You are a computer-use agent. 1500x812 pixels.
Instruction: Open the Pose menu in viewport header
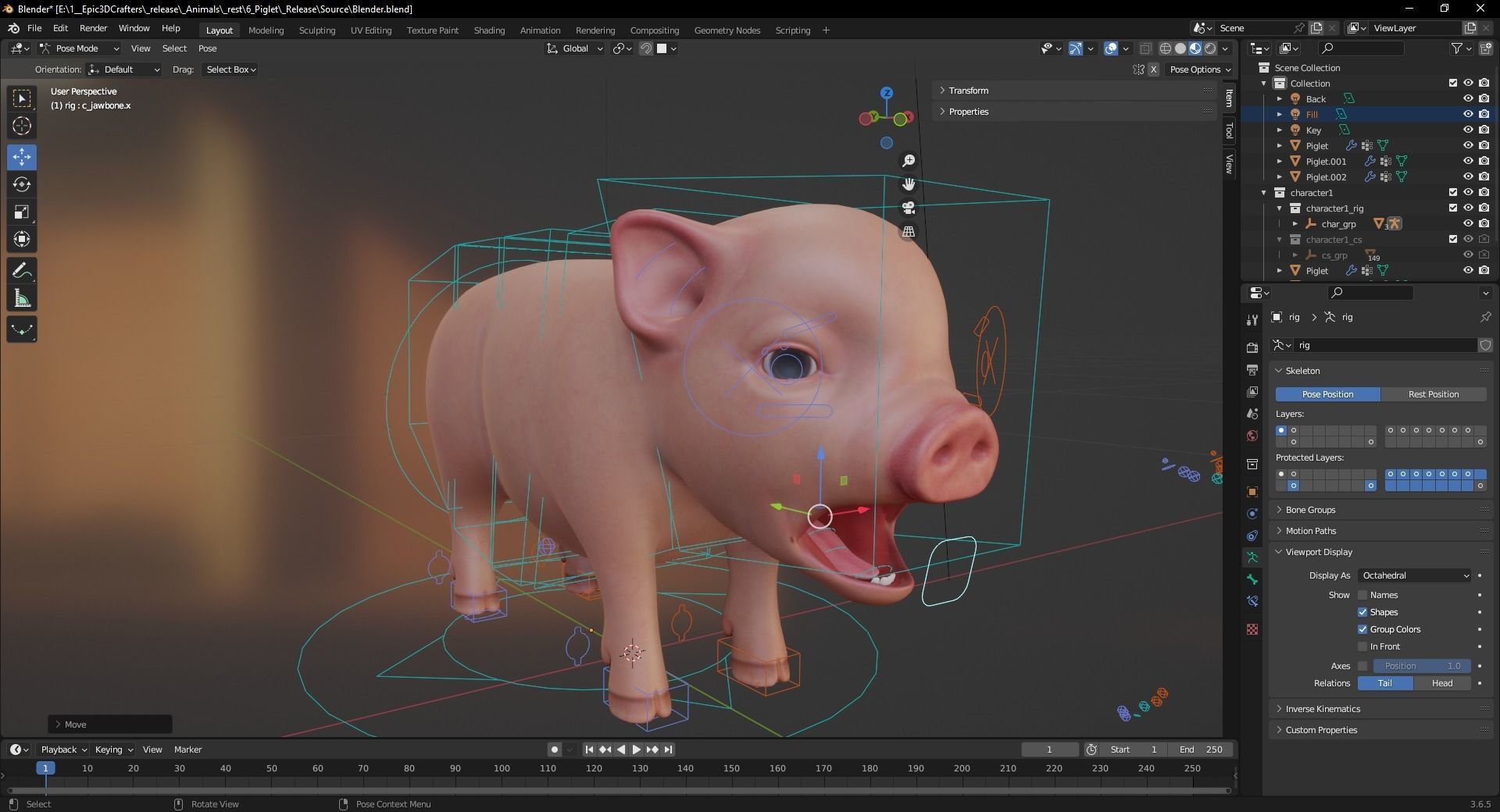(207, 48)
